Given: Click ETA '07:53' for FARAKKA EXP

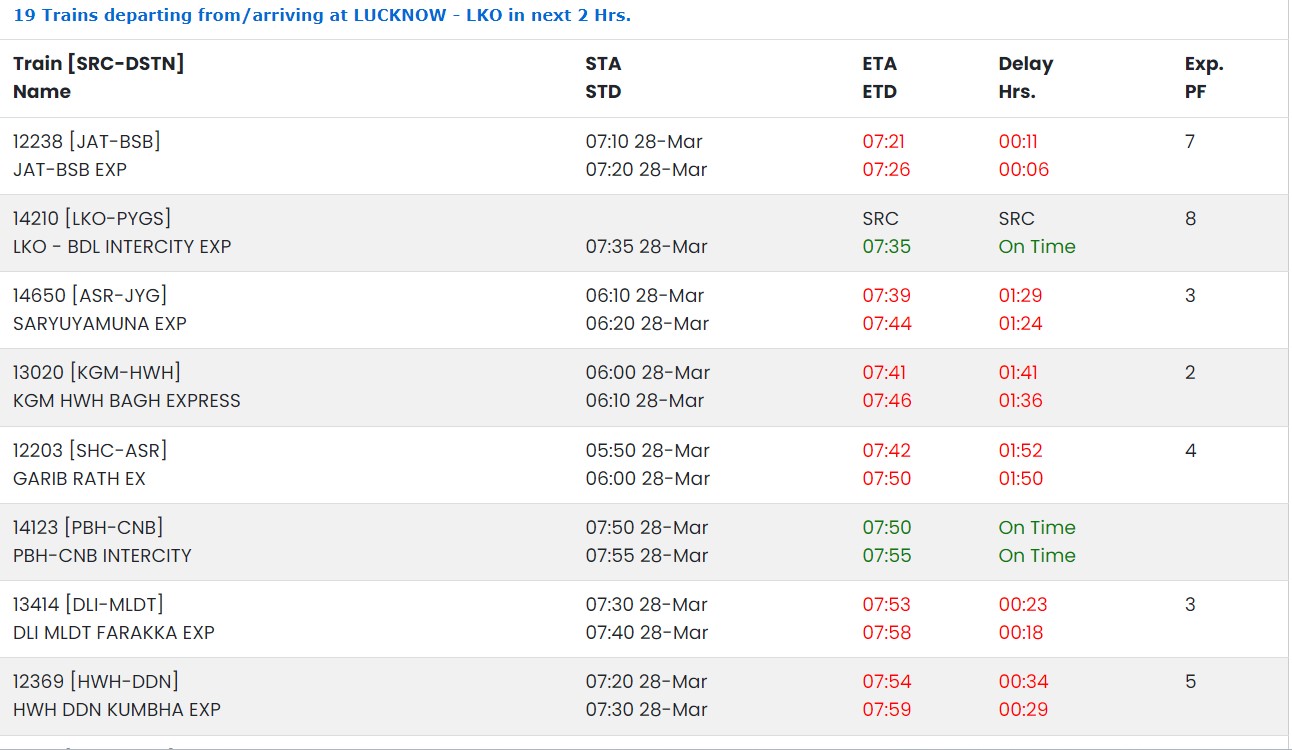Looking at the screenshot, I should tap(886, 605).
